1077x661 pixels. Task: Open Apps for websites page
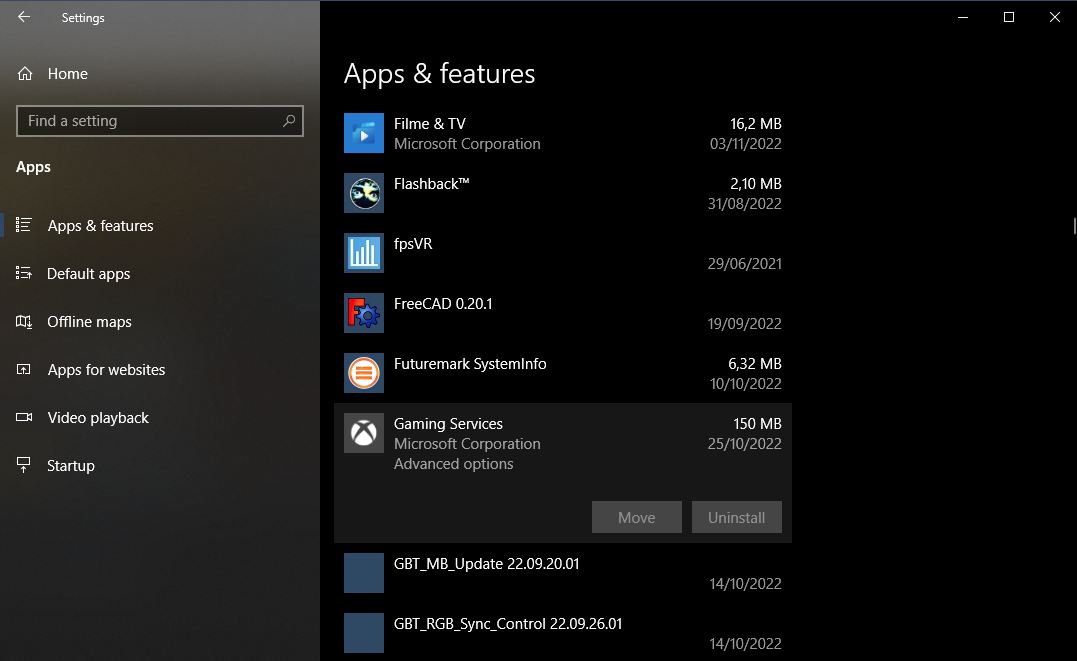coord(160,370)
